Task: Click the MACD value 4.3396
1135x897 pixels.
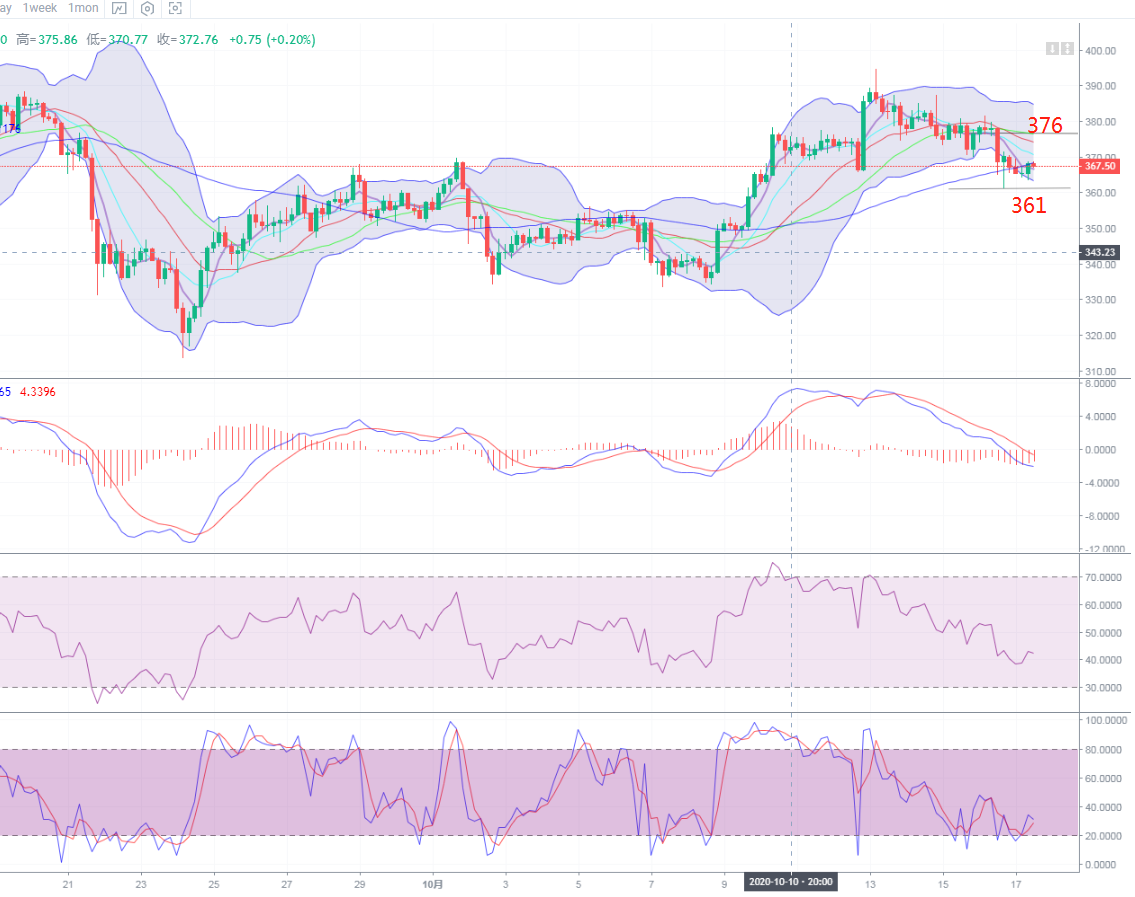Action: (38, 392)
